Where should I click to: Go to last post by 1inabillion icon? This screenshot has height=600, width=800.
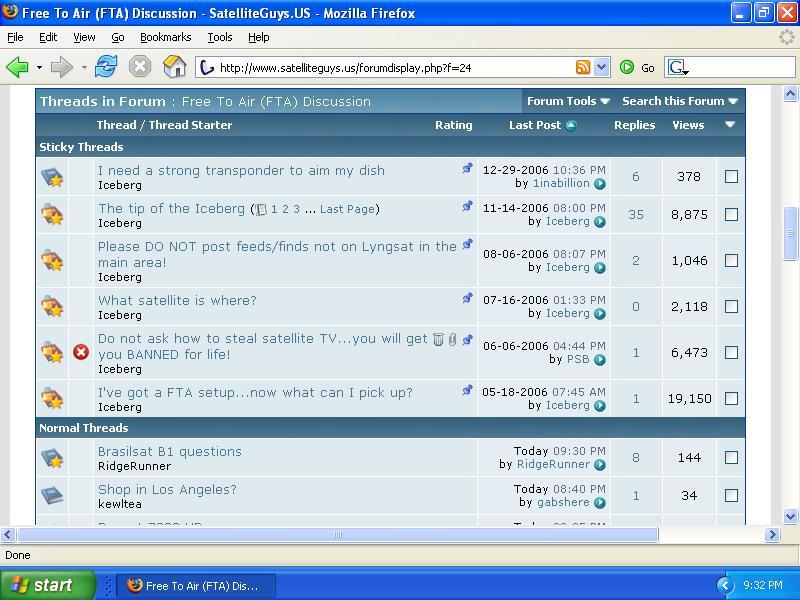600,184
